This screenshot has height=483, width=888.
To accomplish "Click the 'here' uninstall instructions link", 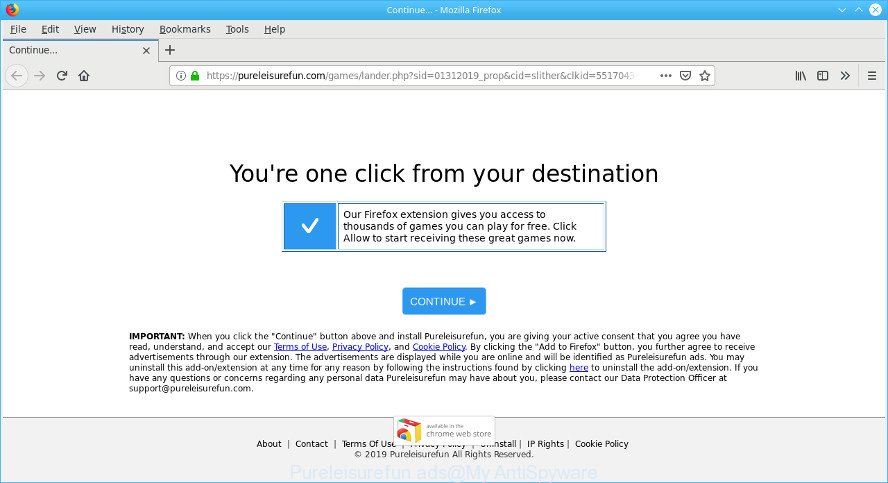I will (578, 367).
